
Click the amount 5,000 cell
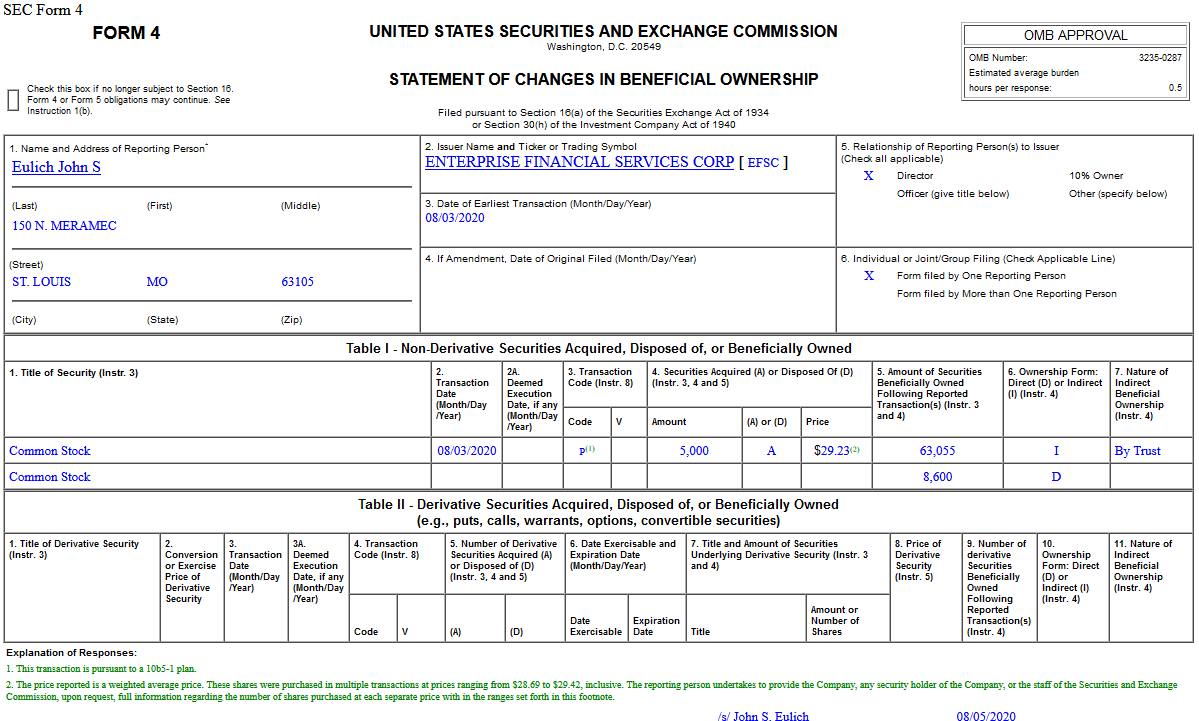click(x=694, y=451)
